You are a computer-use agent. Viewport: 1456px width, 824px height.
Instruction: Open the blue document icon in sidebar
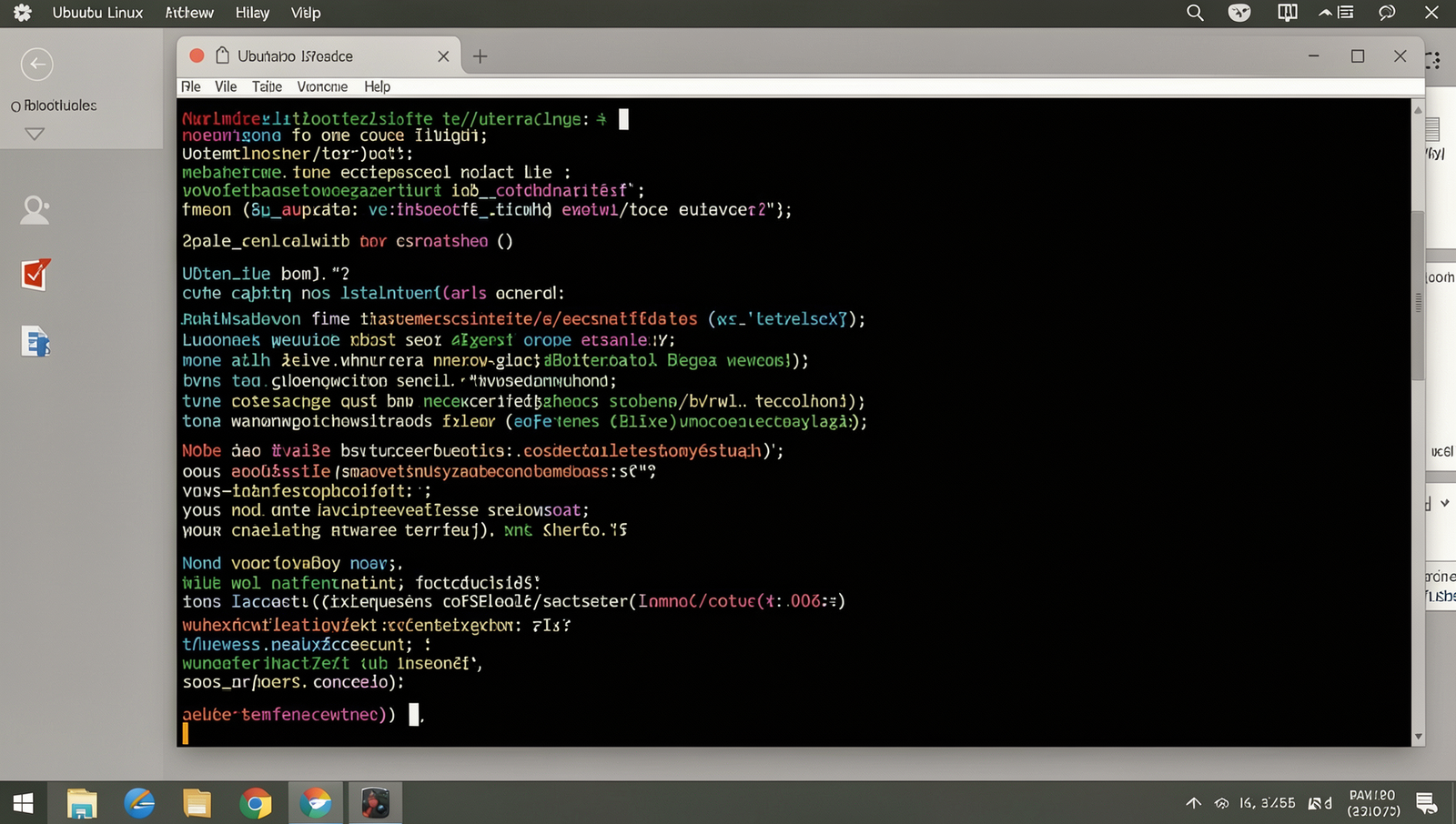35,342
